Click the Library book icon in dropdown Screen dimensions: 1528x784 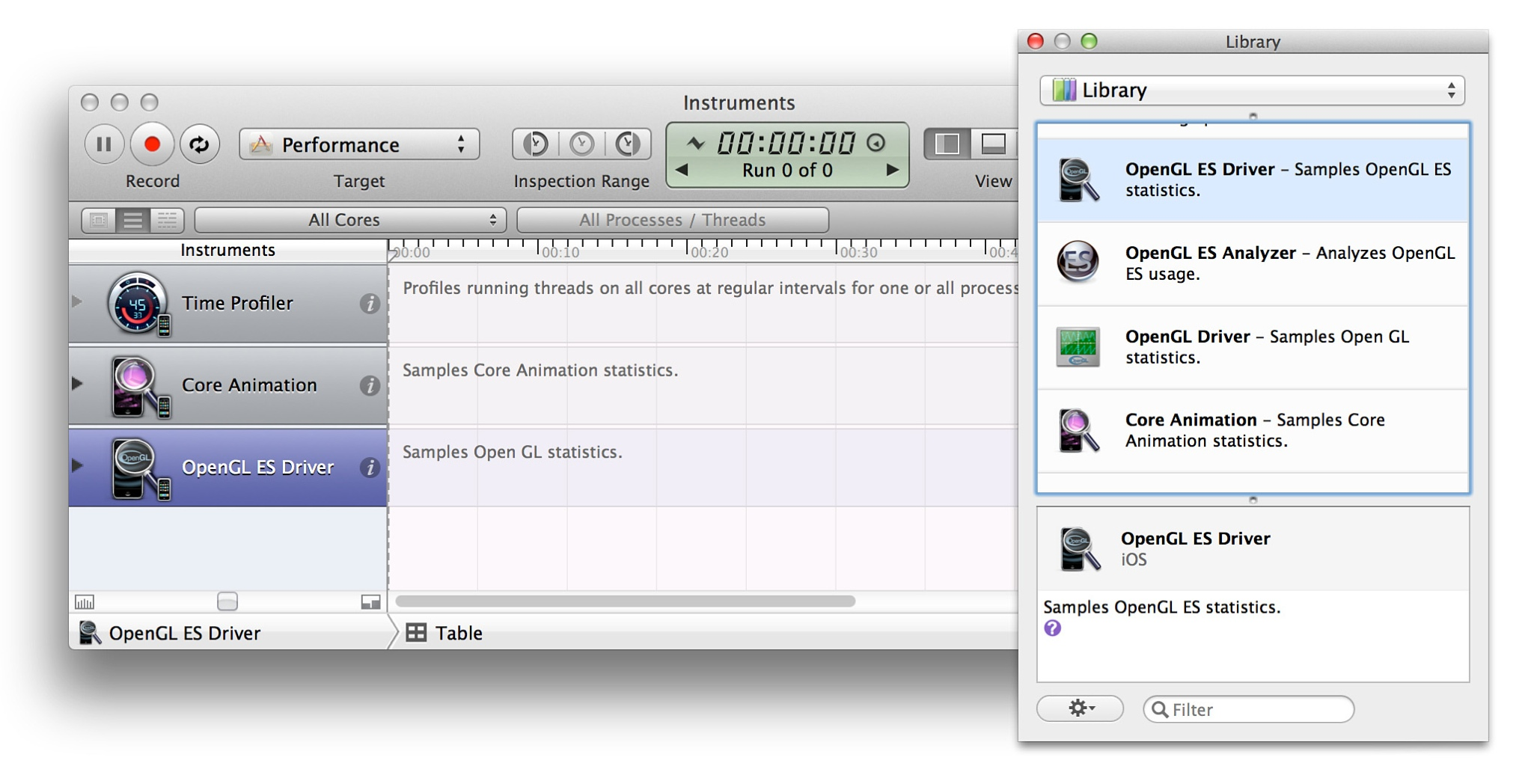coord(1063,90)
